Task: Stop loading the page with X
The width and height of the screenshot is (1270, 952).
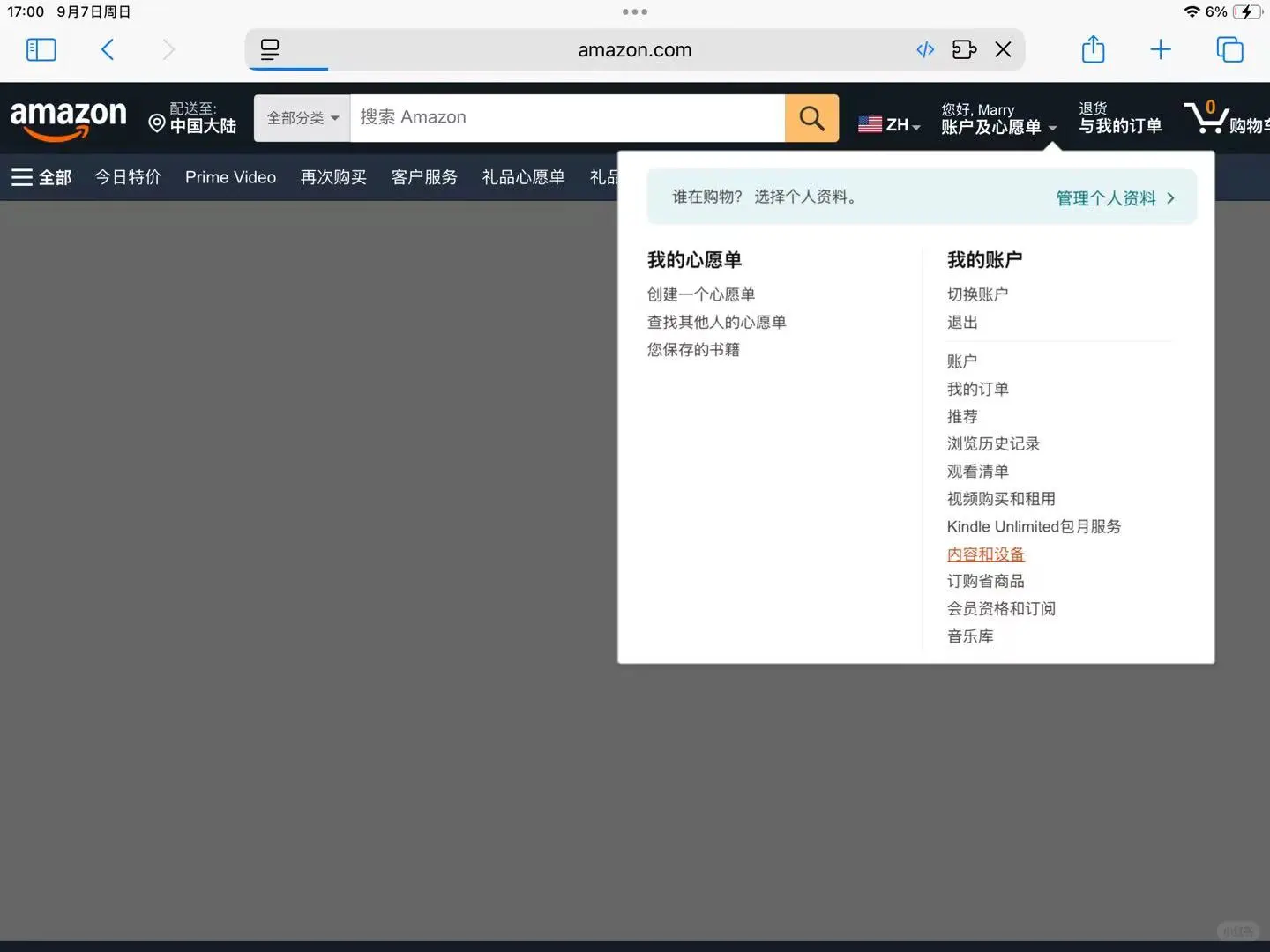Action: pyautogui.click(x=1003, y=49)
